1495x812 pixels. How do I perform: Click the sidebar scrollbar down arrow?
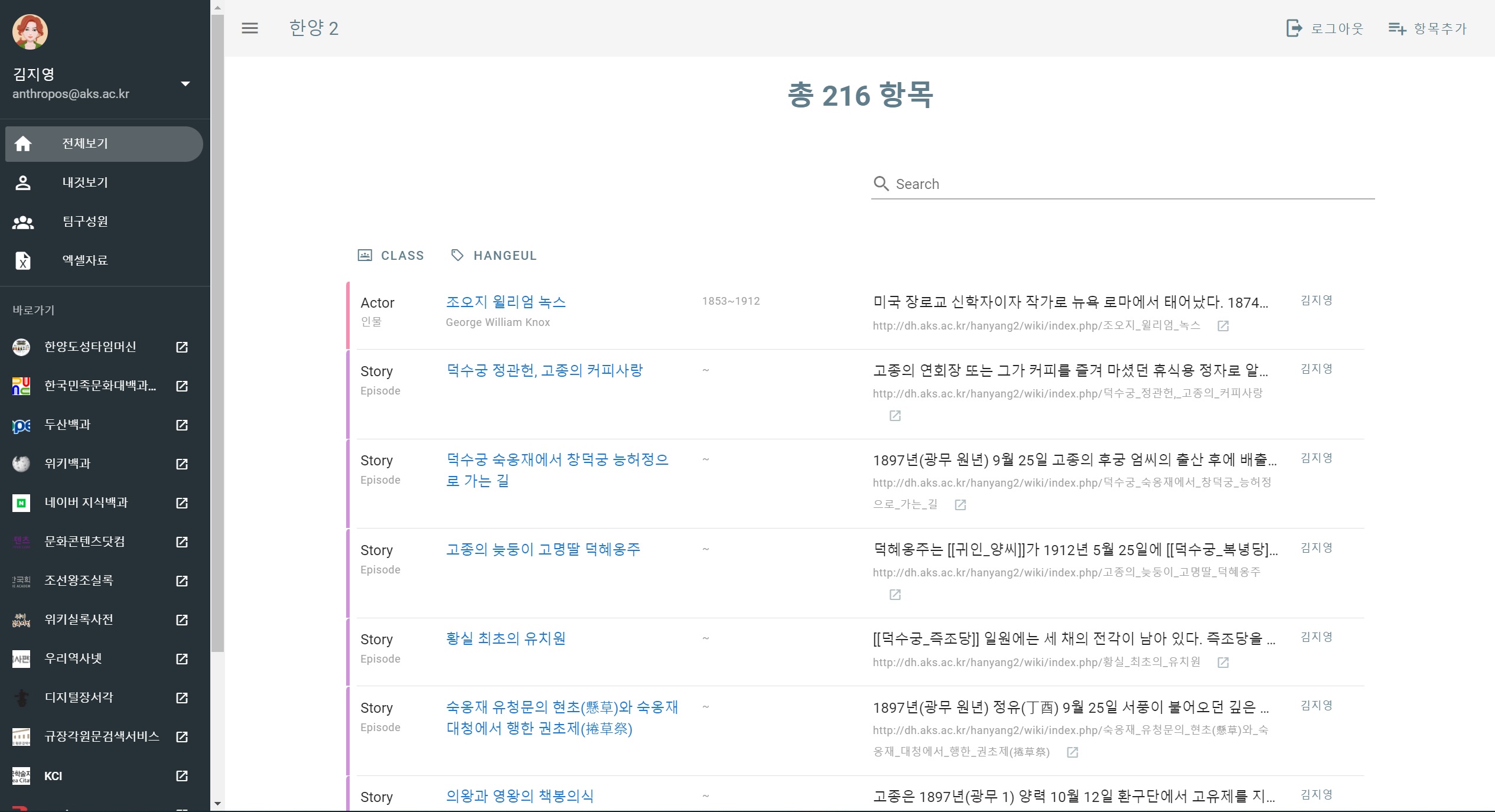[217, 804]
